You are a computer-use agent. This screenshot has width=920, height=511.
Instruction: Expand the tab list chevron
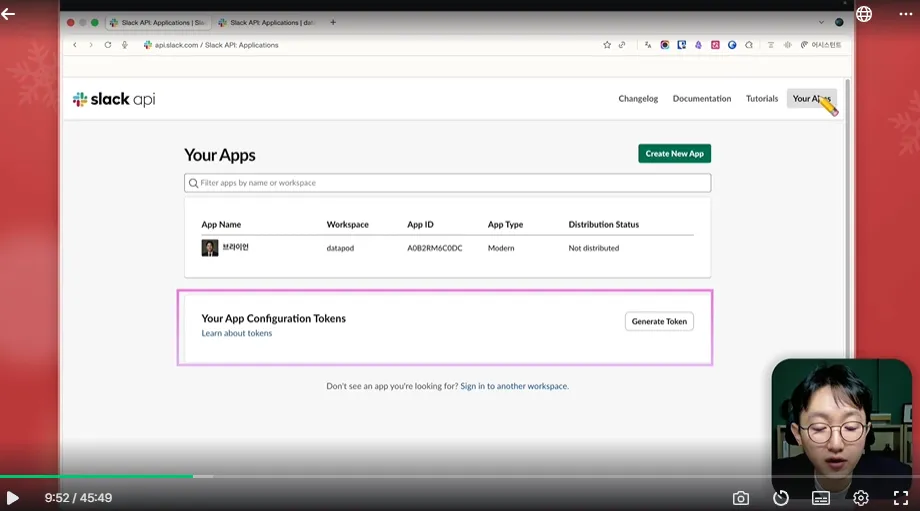pos(821,22)
